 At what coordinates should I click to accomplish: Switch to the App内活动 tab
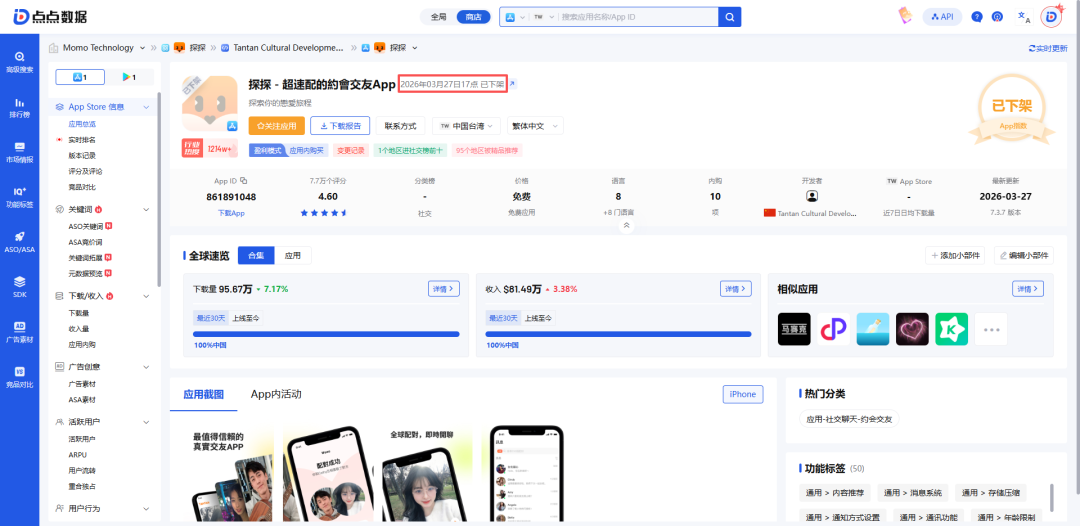[x=276, y=394]
